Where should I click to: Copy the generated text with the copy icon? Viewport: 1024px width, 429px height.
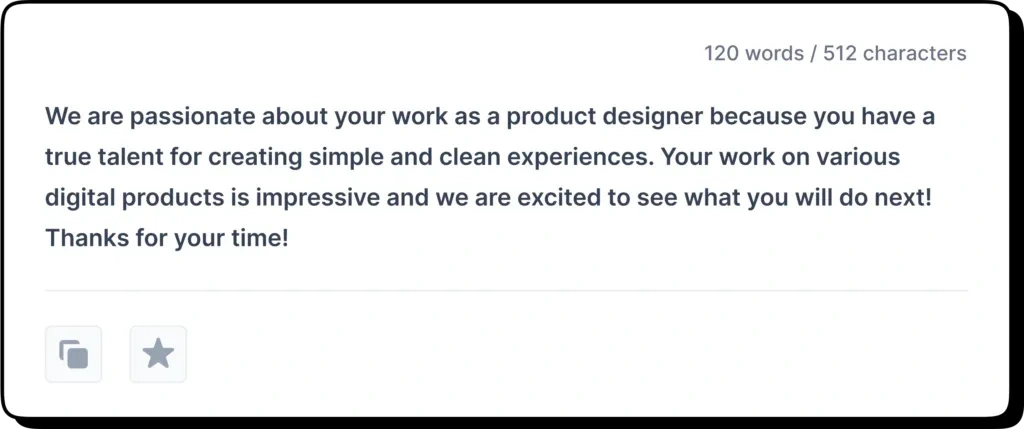pos(73,354)
